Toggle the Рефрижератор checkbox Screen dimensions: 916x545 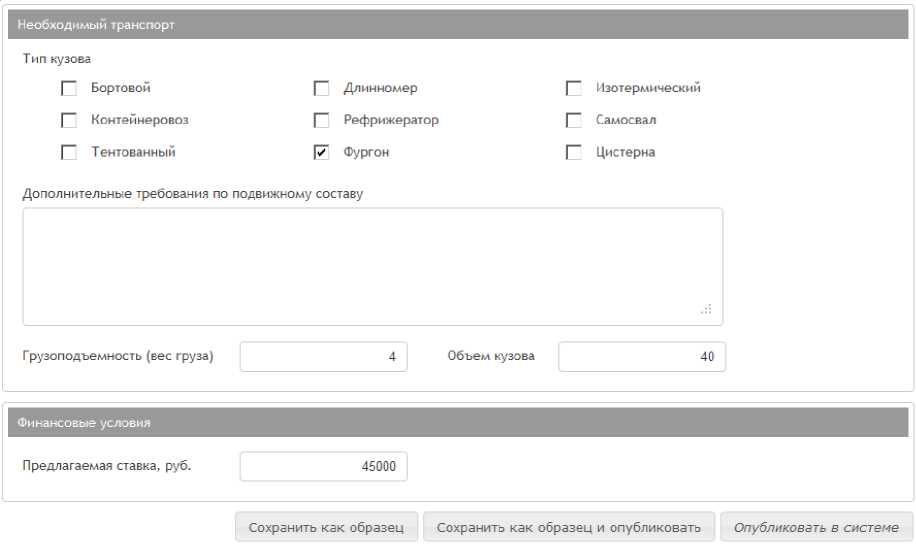coord(321,121)
